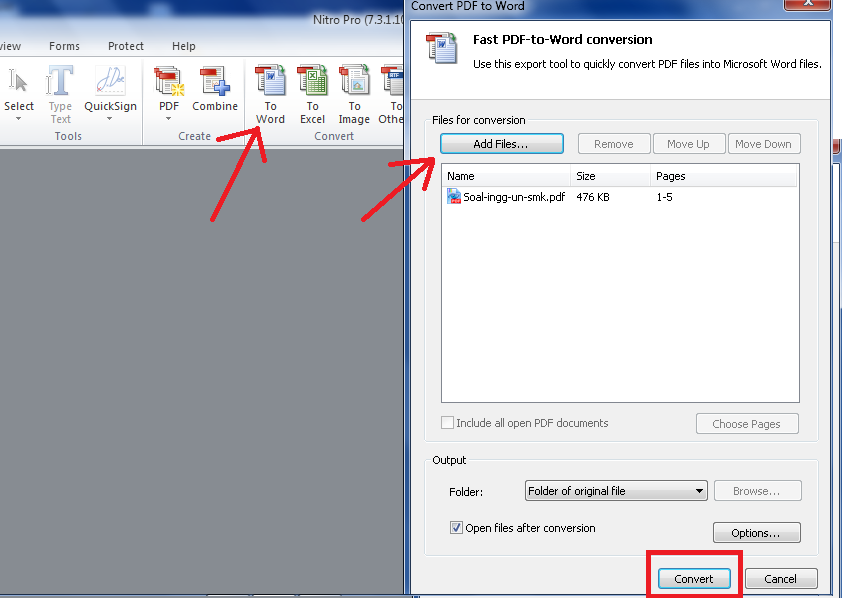Sort files by Pages column header

click(723, 176)
